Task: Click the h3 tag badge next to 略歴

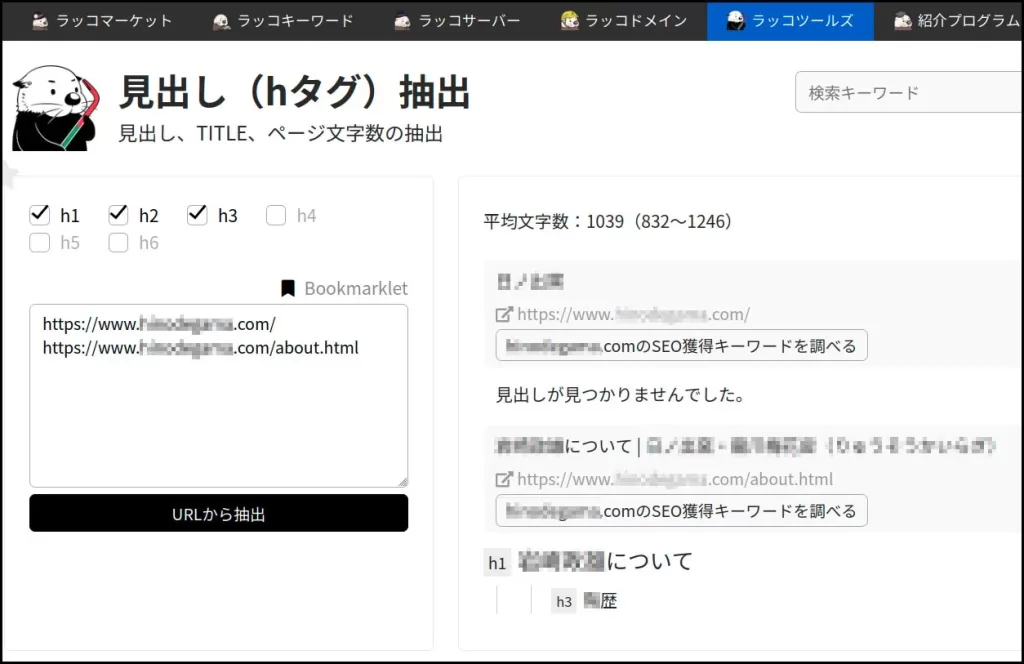Action: (563, 601)
